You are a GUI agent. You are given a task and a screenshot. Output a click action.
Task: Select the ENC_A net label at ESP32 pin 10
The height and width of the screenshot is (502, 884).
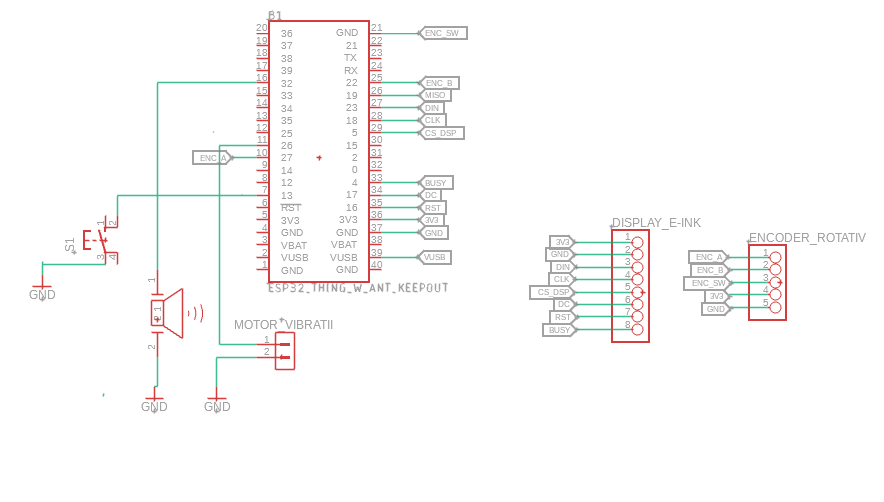point(213,158)
